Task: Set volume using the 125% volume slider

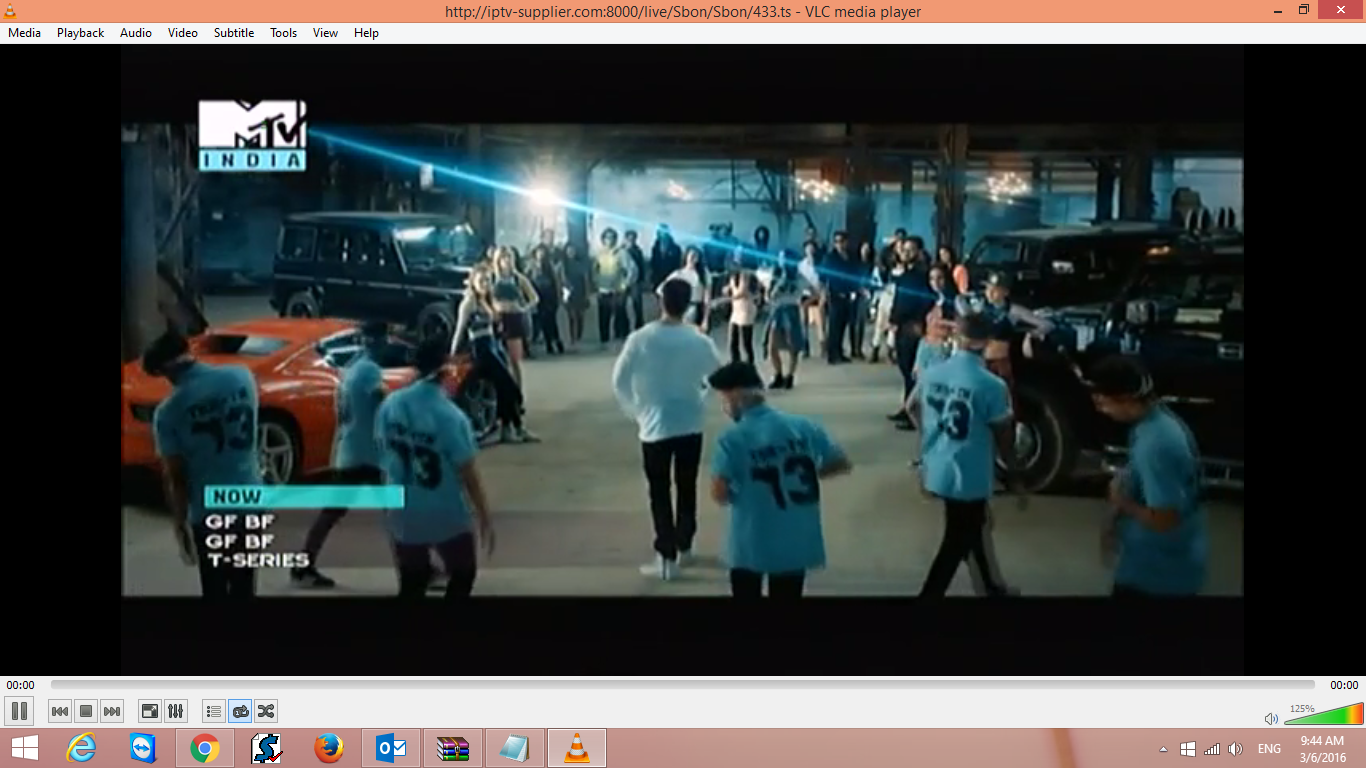Action: point(1323,713)
